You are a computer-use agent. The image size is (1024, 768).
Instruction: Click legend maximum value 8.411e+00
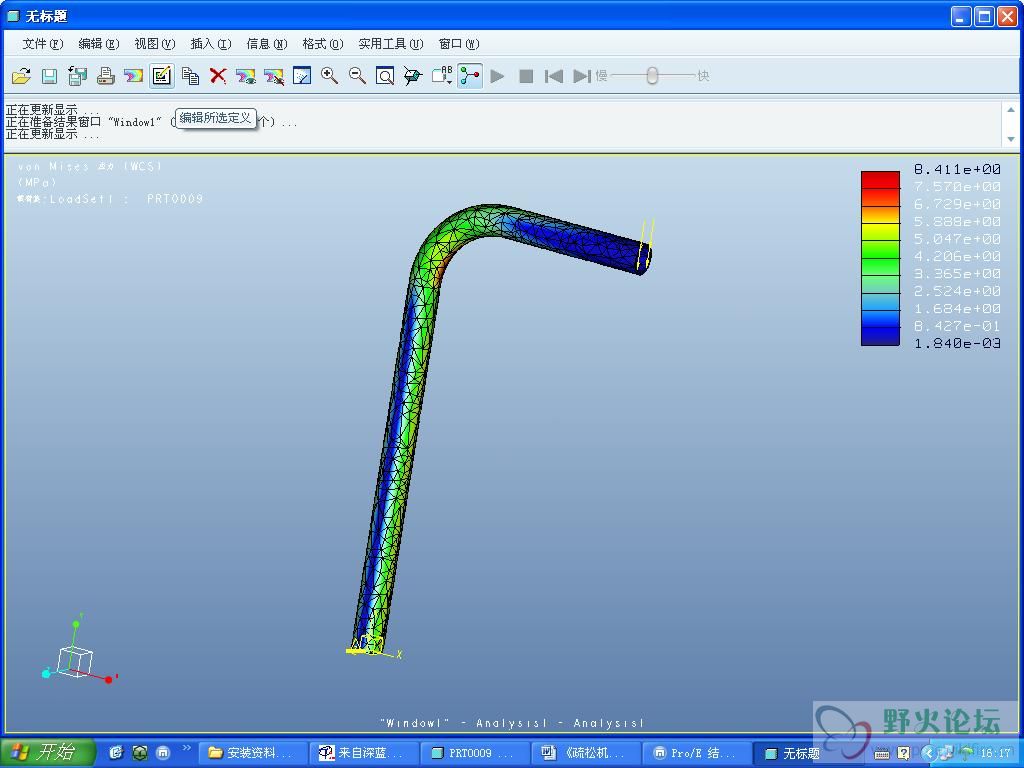(957, 169)
